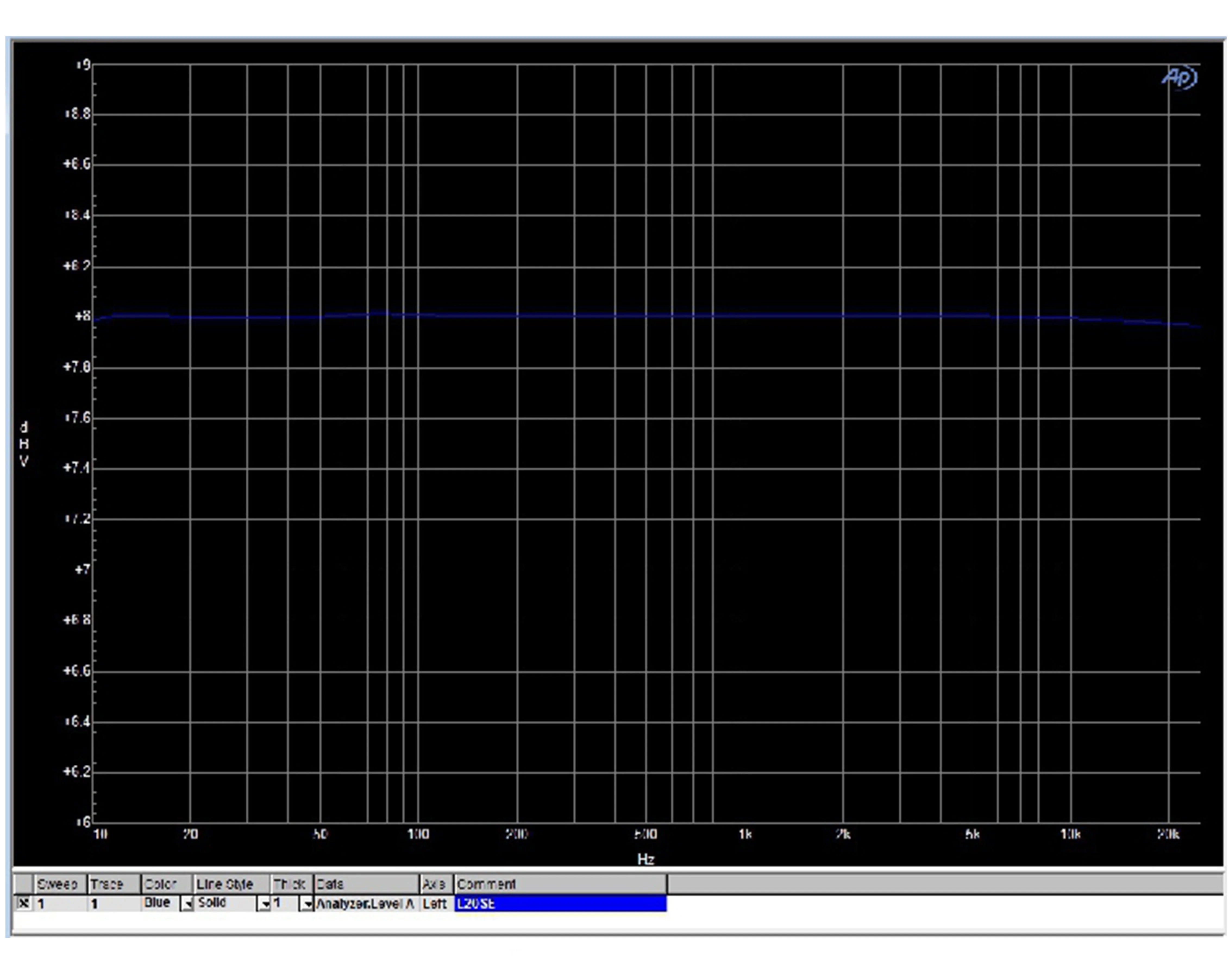This screenshot has height=961, width=1232.
Task: Toggle the trace 1 visibility checkbox
Action: [23, 903]
